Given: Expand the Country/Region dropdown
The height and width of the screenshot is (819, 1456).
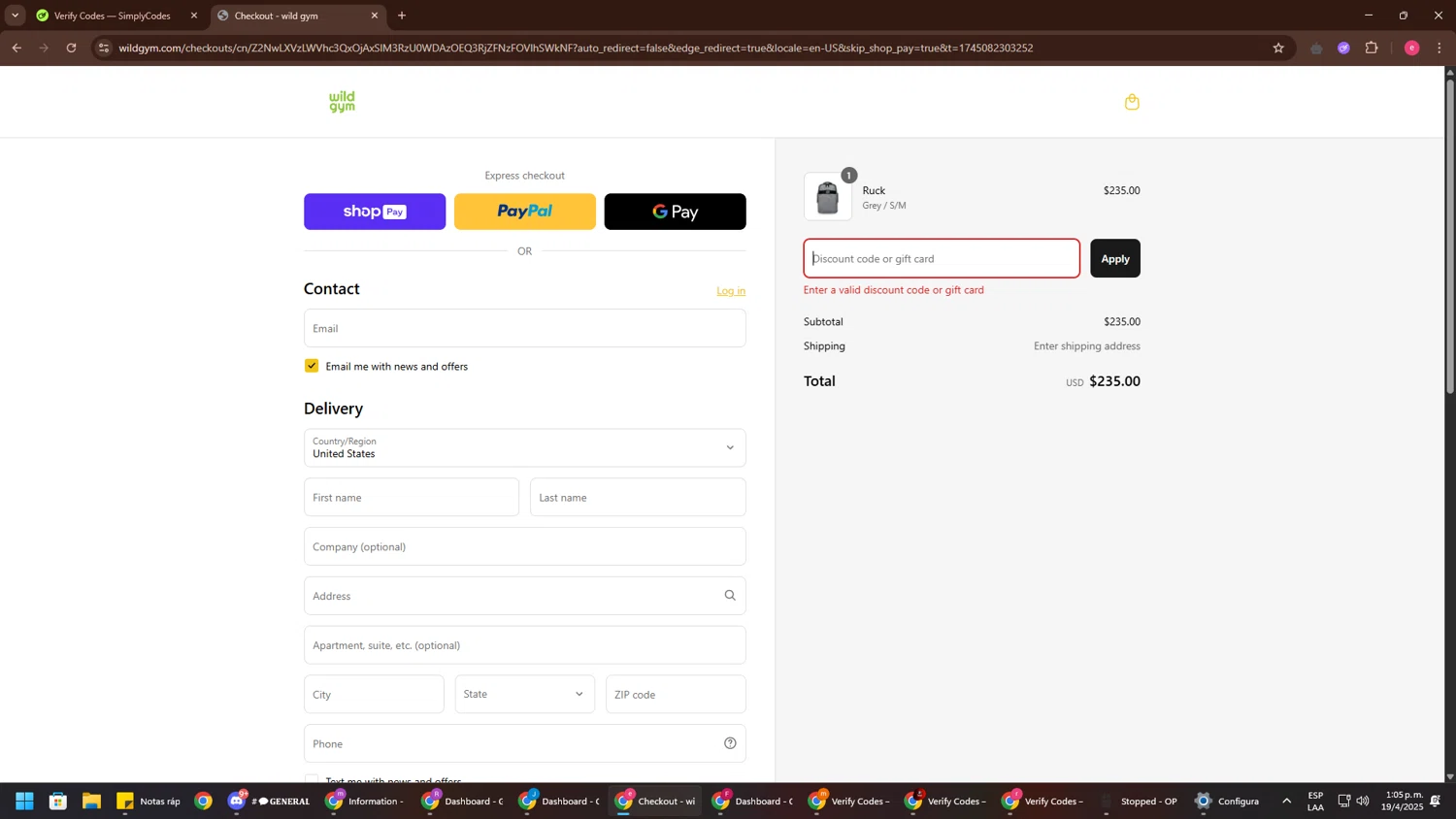Looking at the screenshot, I should pyautogui.click(x=525, y=447).
